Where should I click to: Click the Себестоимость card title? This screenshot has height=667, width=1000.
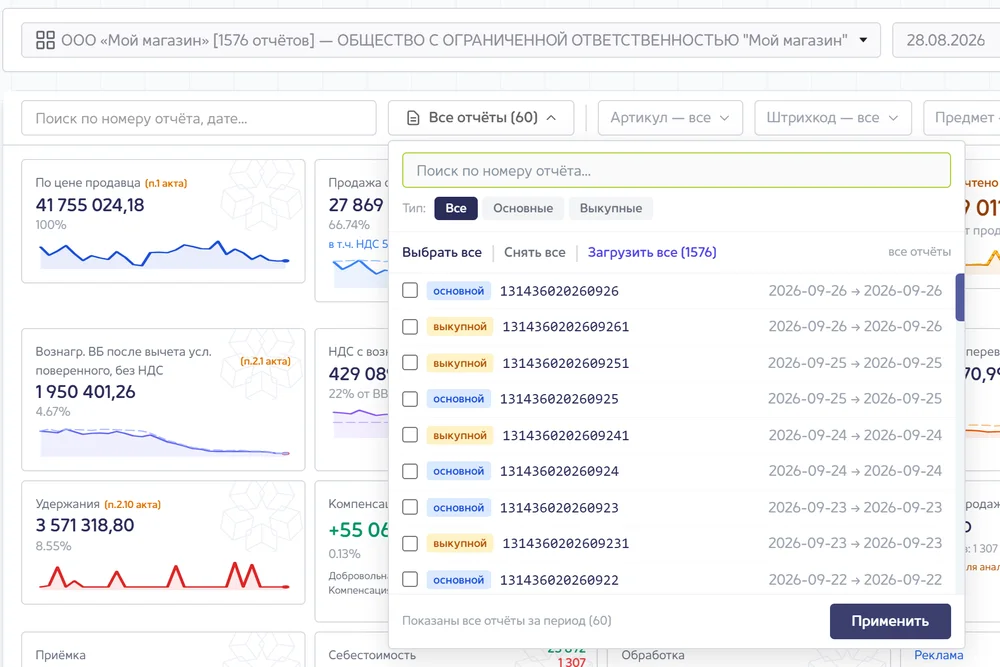point(372,655)
